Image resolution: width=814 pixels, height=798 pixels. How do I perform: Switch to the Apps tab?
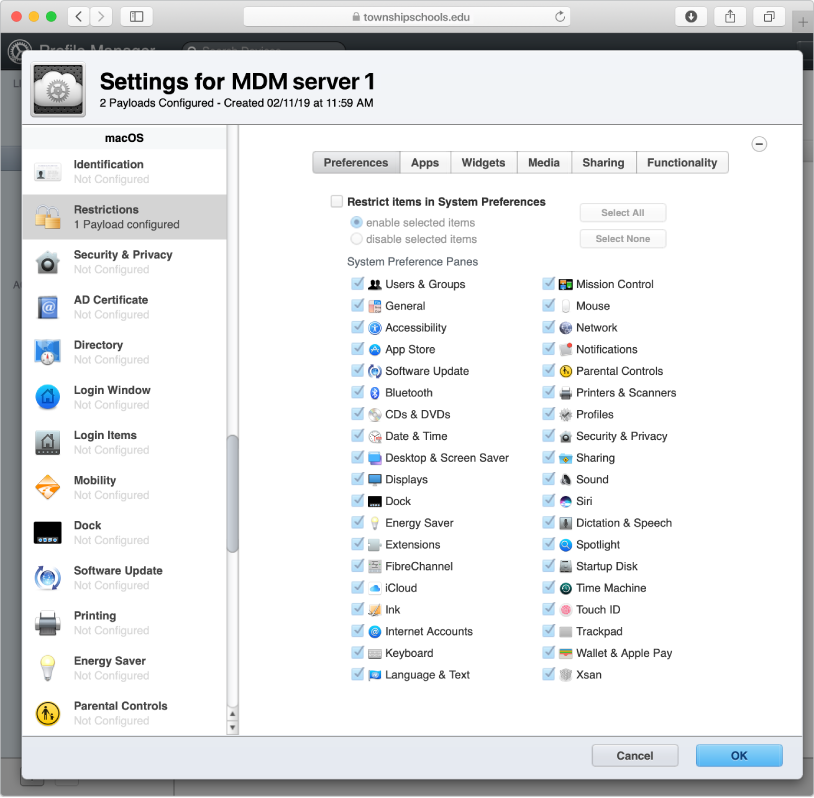point(425,163)
